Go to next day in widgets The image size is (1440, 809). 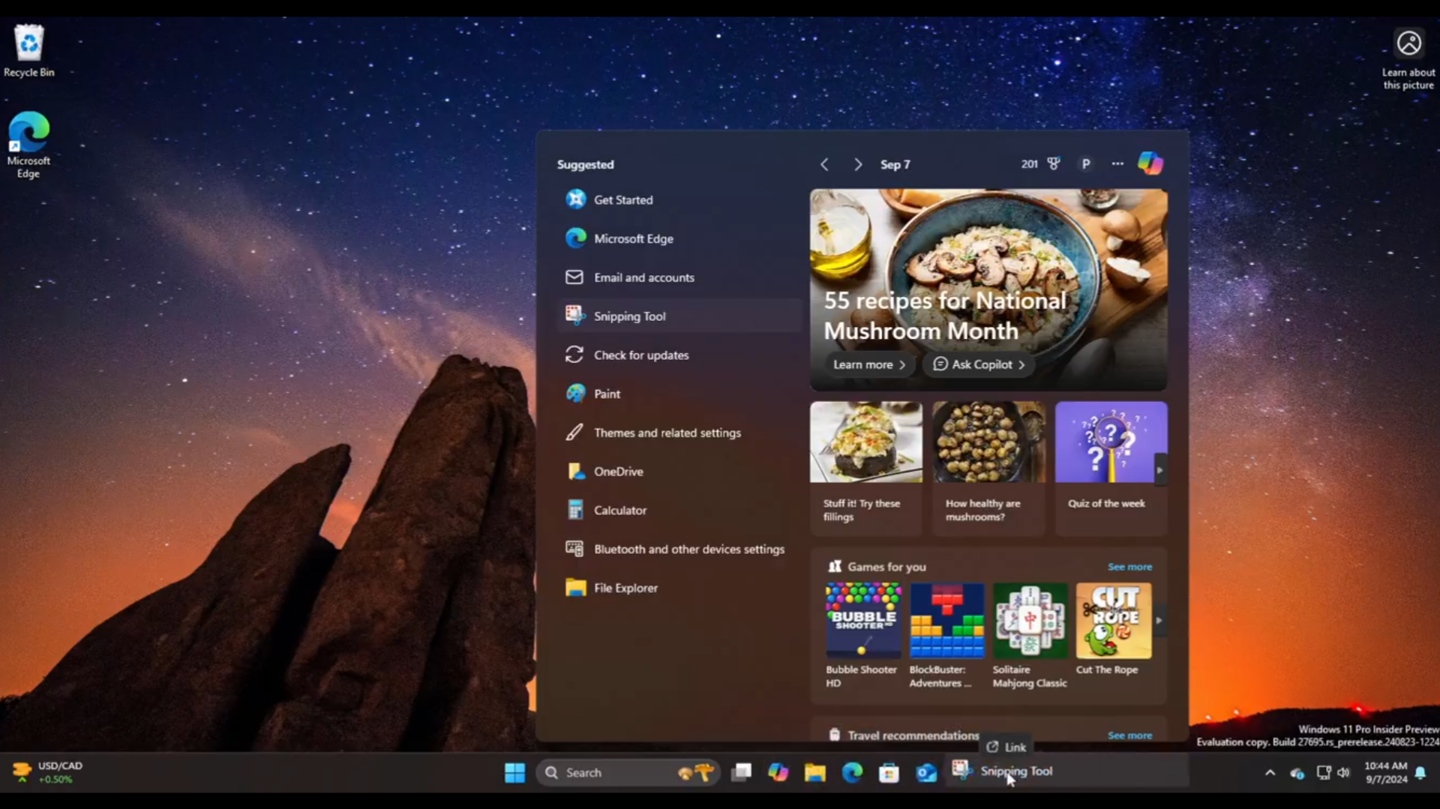(x=857, y=164)
